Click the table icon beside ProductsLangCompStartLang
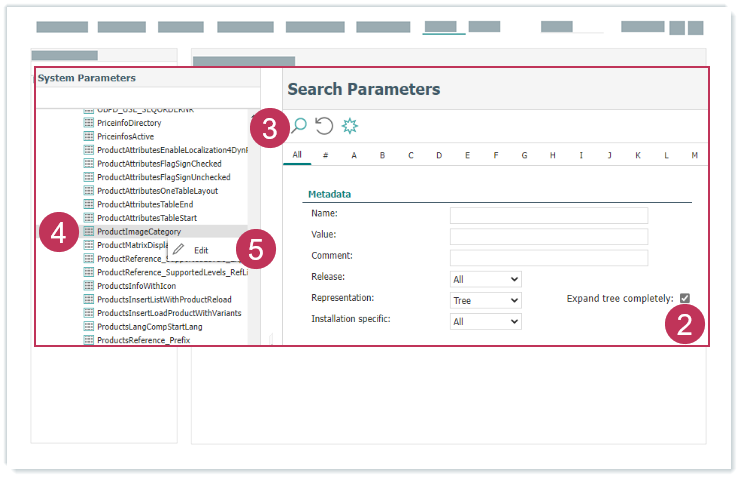This screenshot has width=741, height=479. (x=89, y=326)
